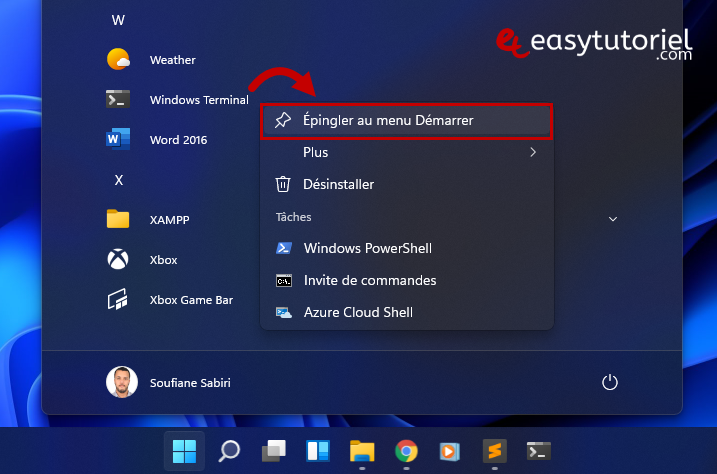Viewport: 717px width, 474px height.
Task: Open Search from the taskbar
Action: click(229, 451)
